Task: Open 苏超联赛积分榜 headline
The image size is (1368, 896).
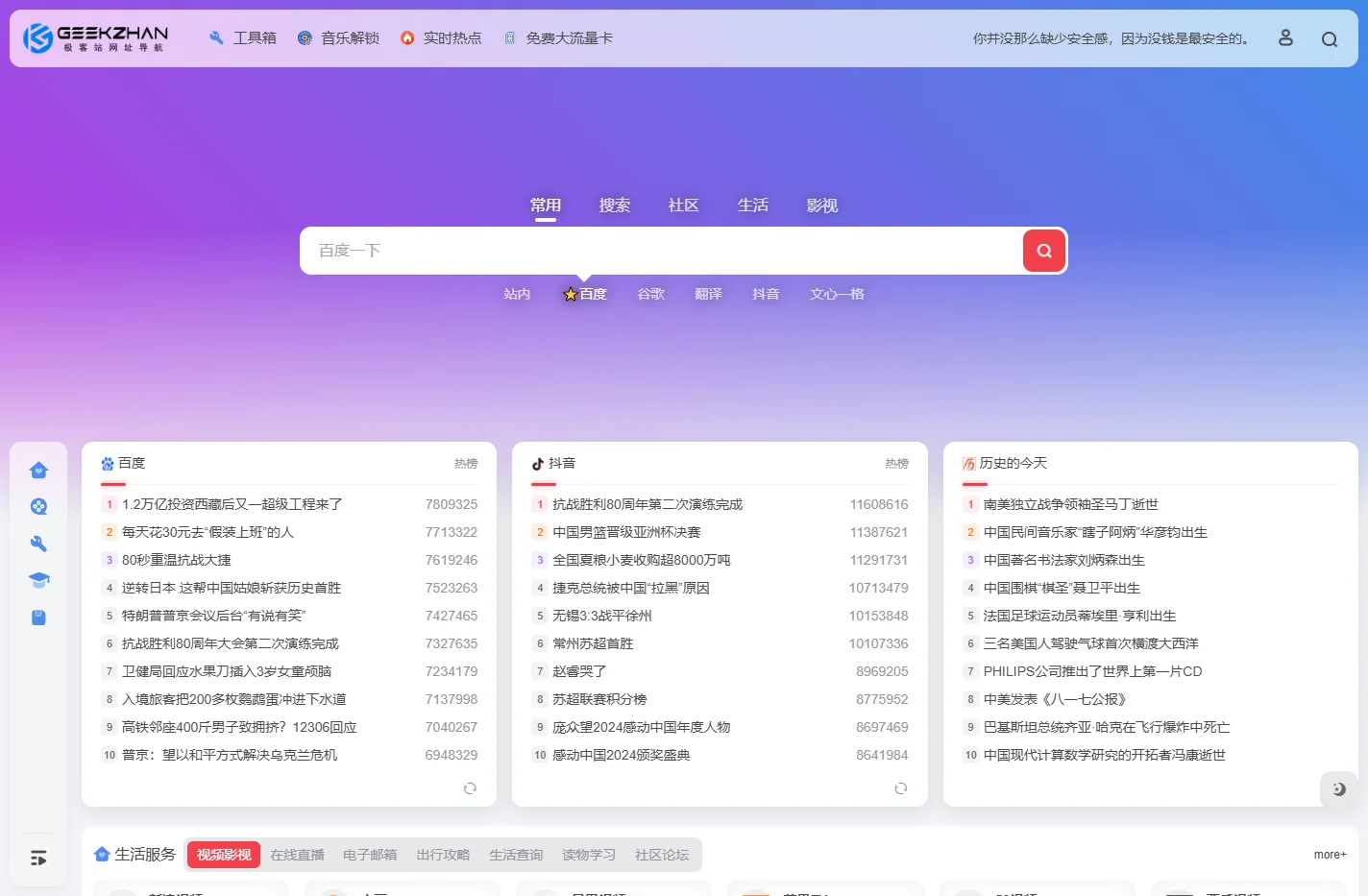Action: point(599,699)
